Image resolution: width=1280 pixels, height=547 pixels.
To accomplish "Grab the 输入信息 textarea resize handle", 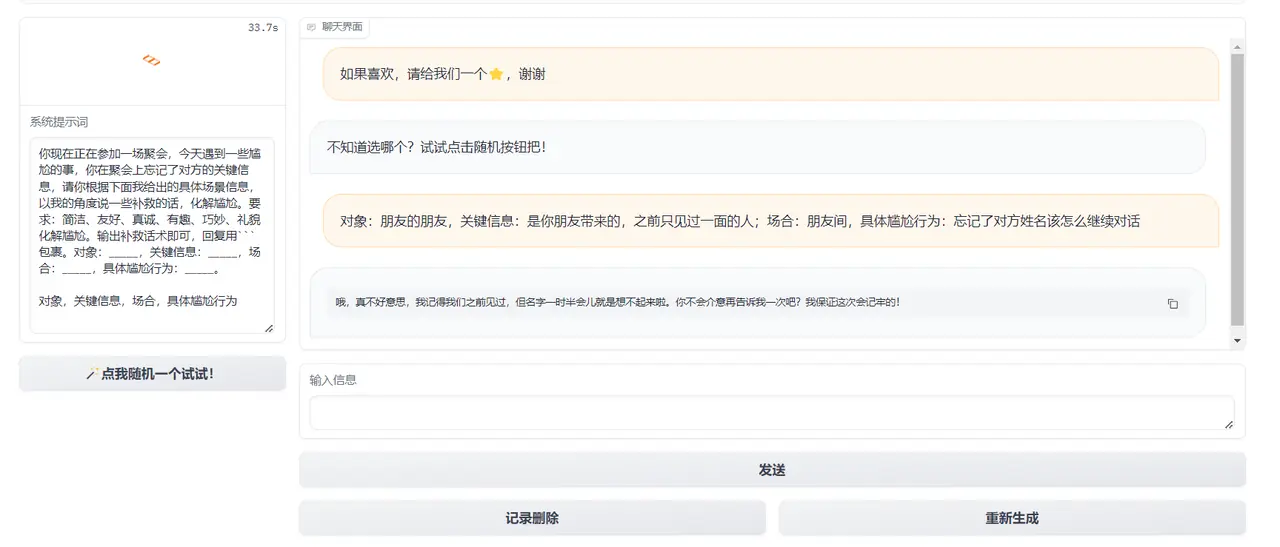I will [x=1228, y=424].
